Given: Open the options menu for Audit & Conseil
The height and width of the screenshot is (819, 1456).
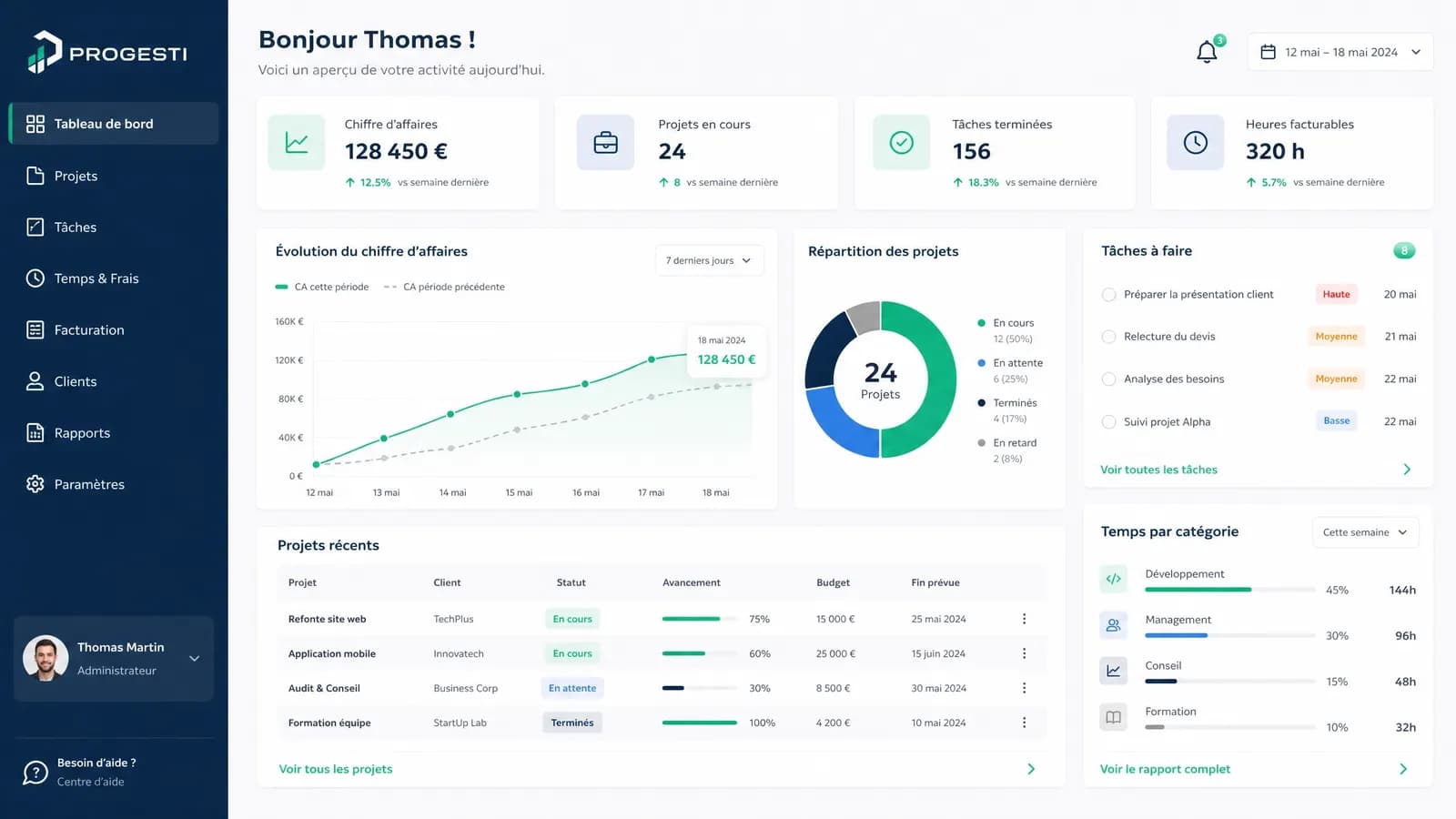Looking at the screenshot, I should point(1024,688).
